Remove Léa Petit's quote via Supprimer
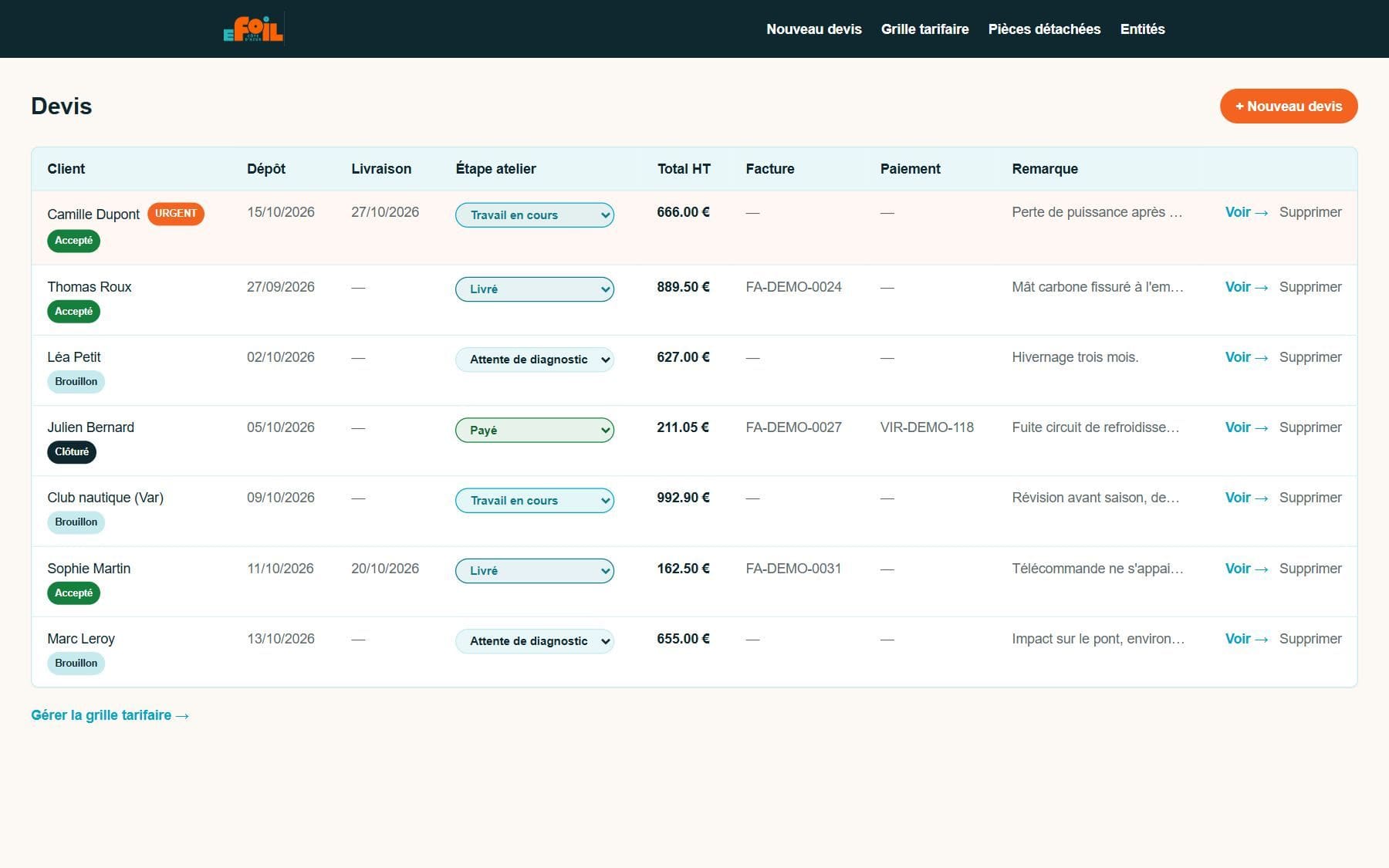The width and height of the screenshot is (1389, 868). pyautogui.click(x=1310, y=357)
